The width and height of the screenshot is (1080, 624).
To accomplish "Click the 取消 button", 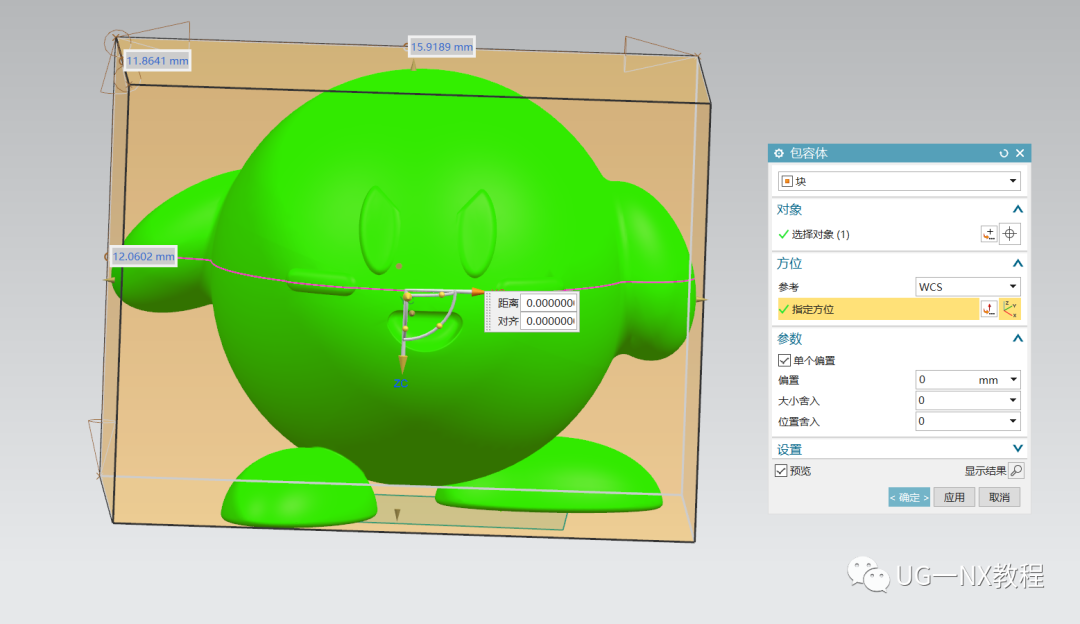I will 999,497.
